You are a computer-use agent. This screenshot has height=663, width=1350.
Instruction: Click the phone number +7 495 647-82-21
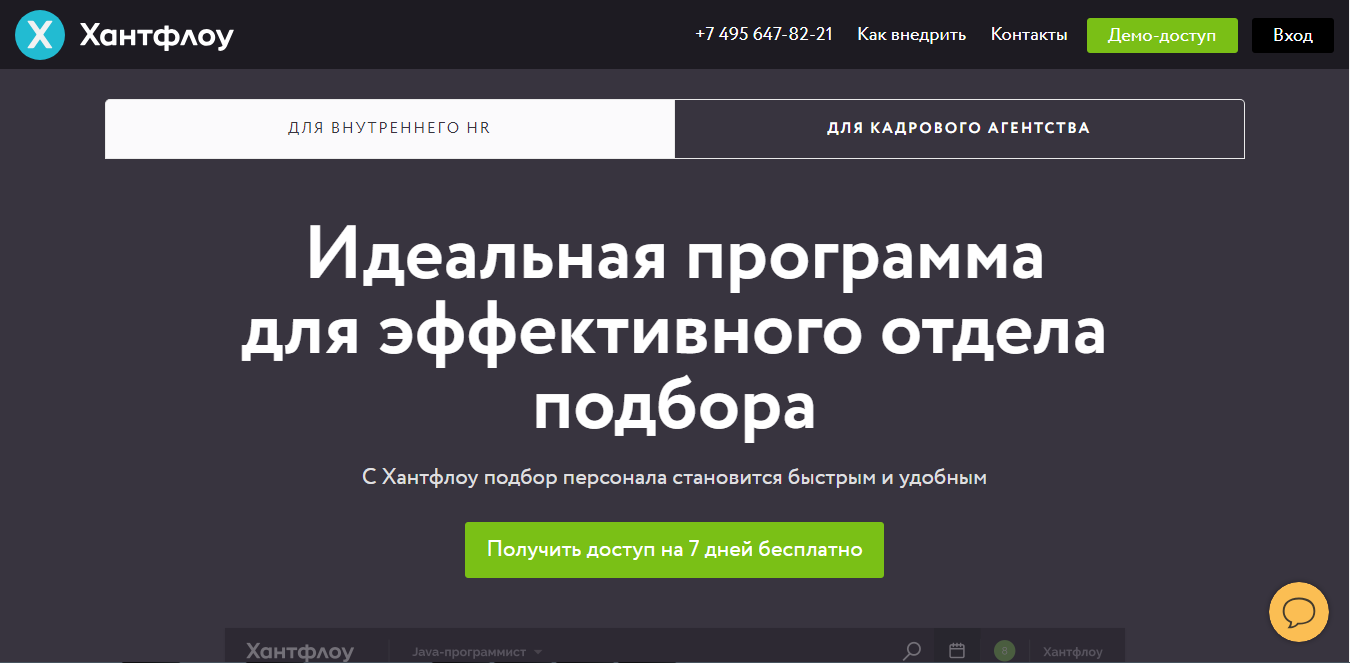764,33
